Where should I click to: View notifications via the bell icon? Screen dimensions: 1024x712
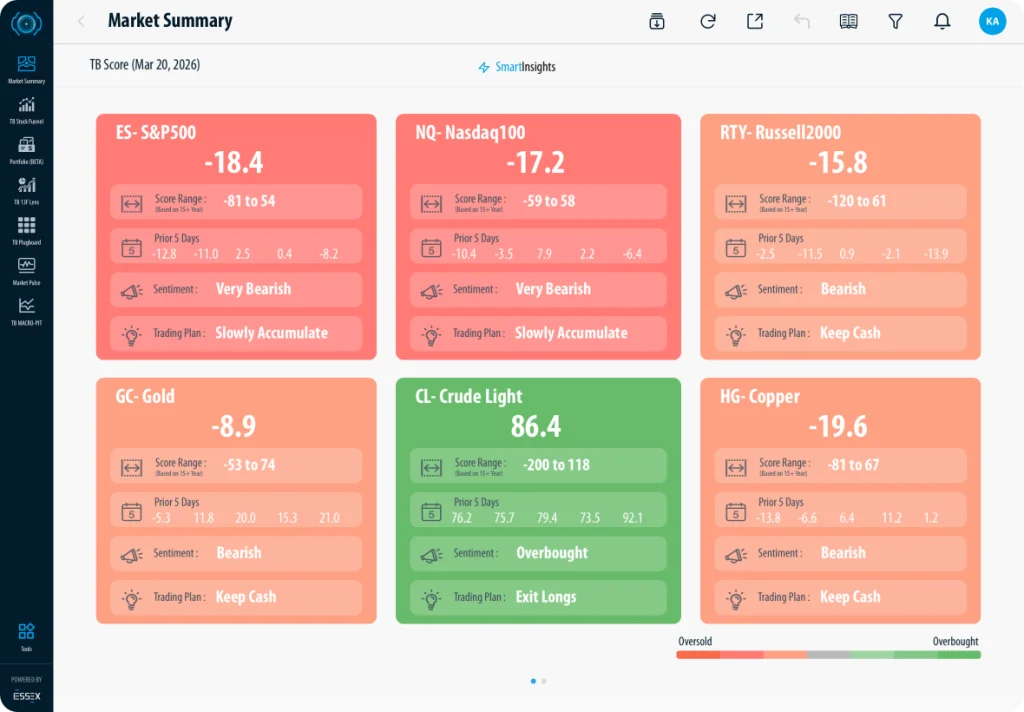pos(942,21)
